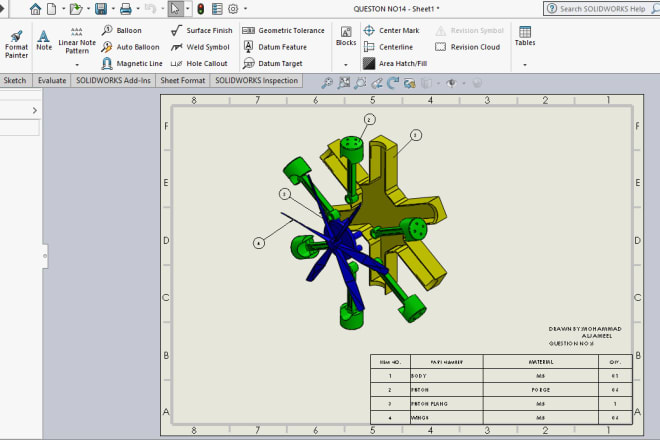Expand the Save dropdown arrow
The width and height of the screenshot is (660, 440).
tap(113, 9)
